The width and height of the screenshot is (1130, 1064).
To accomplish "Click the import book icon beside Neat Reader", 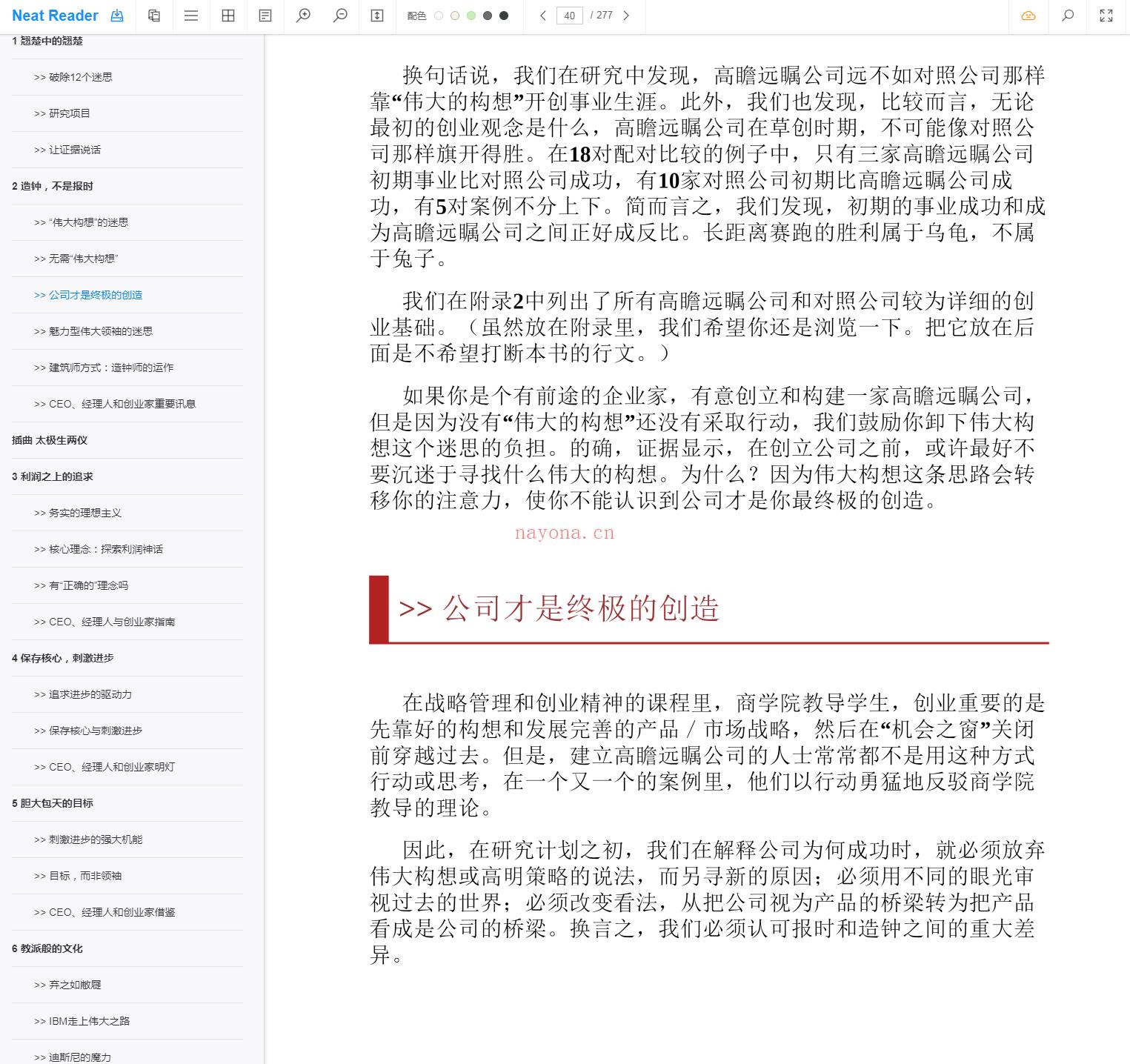I will tap(117, 16).
